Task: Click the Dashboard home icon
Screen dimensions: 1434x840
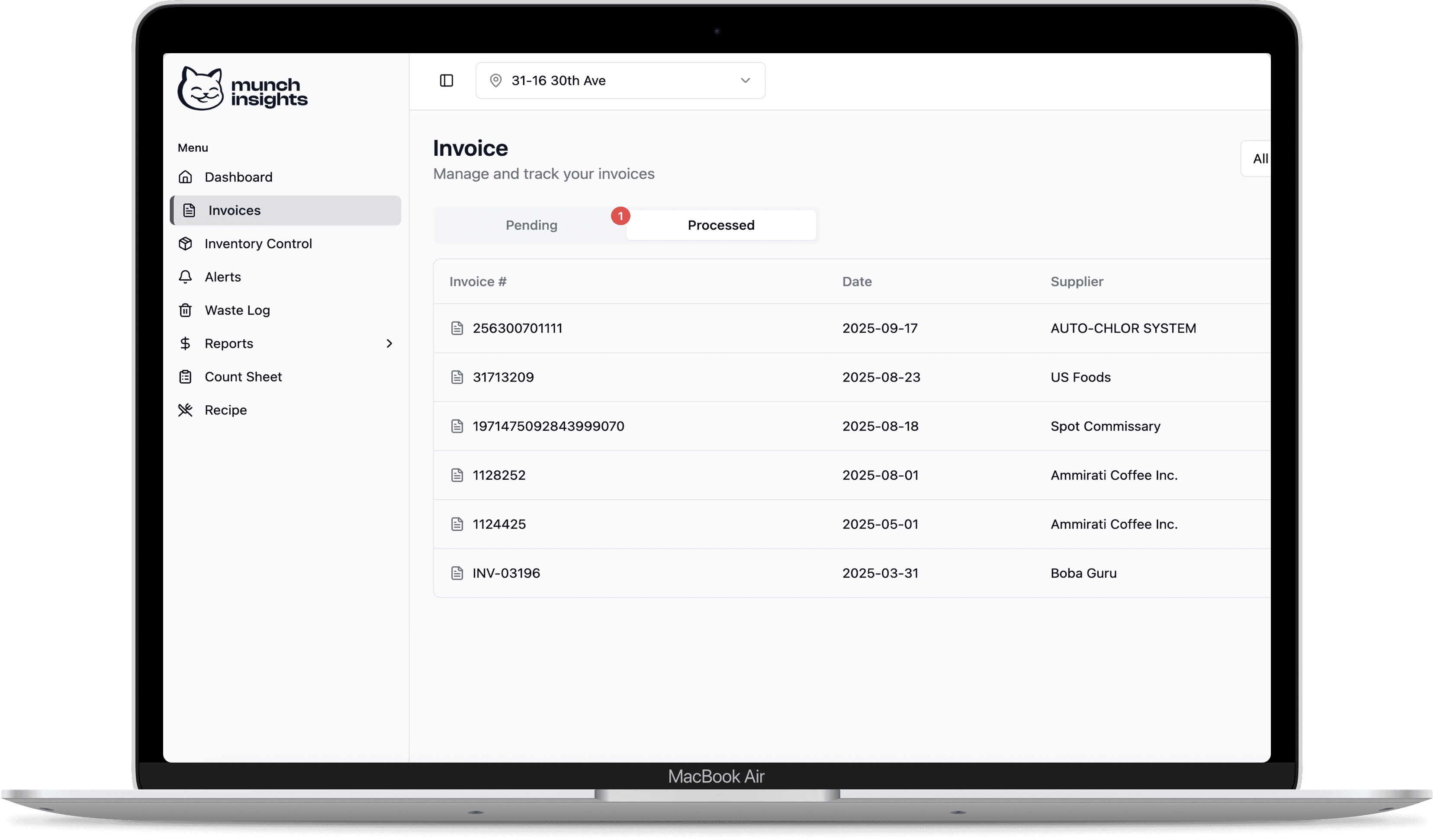Action: click(186, 177)
